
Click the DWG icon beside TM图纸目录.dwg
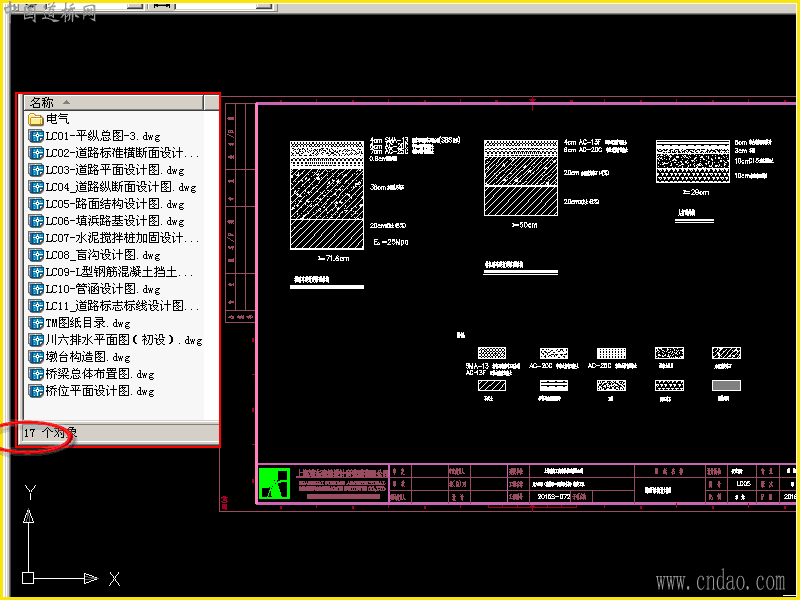tap(36, 323)
